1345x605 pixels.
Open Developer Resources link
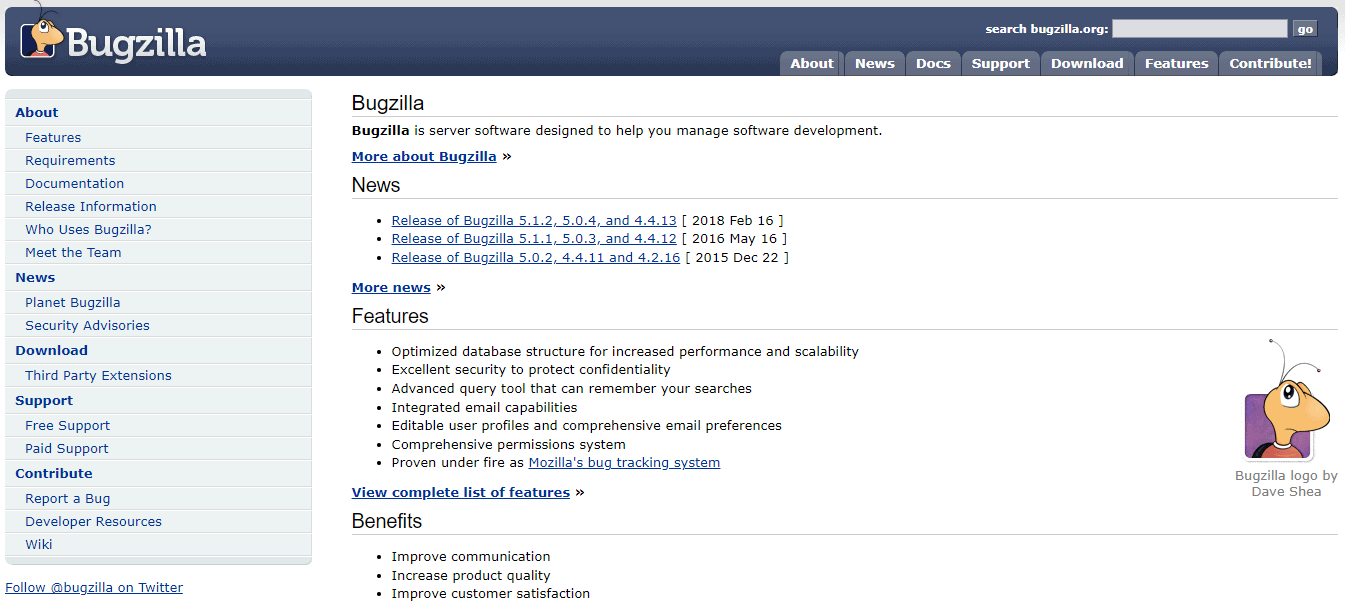tap(93, 521)
